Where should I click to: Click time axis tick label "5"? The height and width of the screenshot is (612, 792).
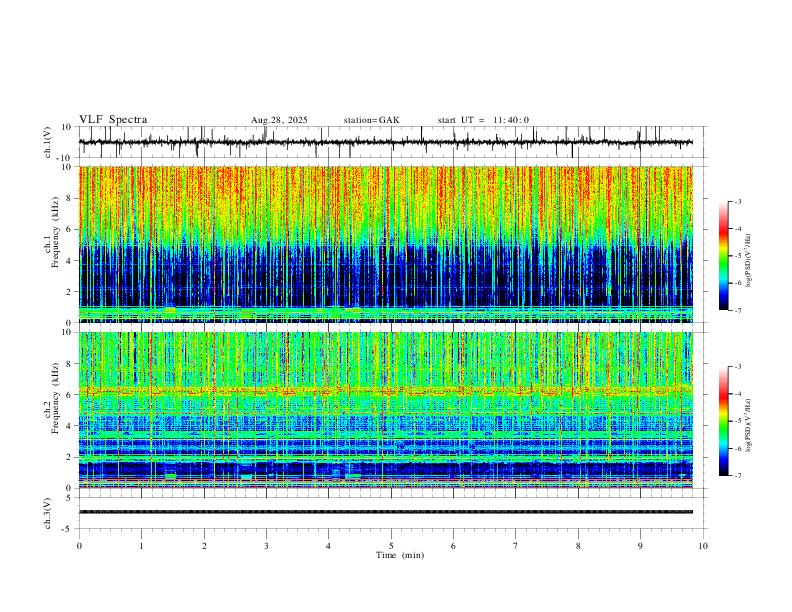[391, 546]
